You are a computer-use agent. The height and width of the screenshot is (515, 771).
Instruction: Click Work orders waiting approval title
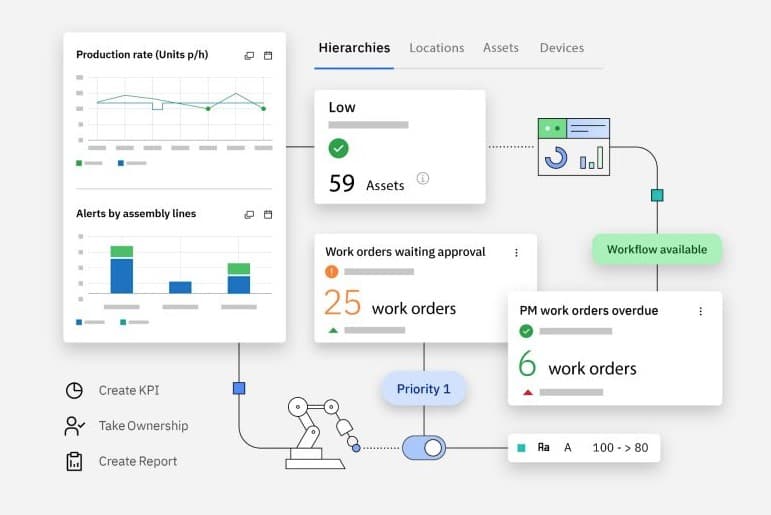(x=405, y=252)
